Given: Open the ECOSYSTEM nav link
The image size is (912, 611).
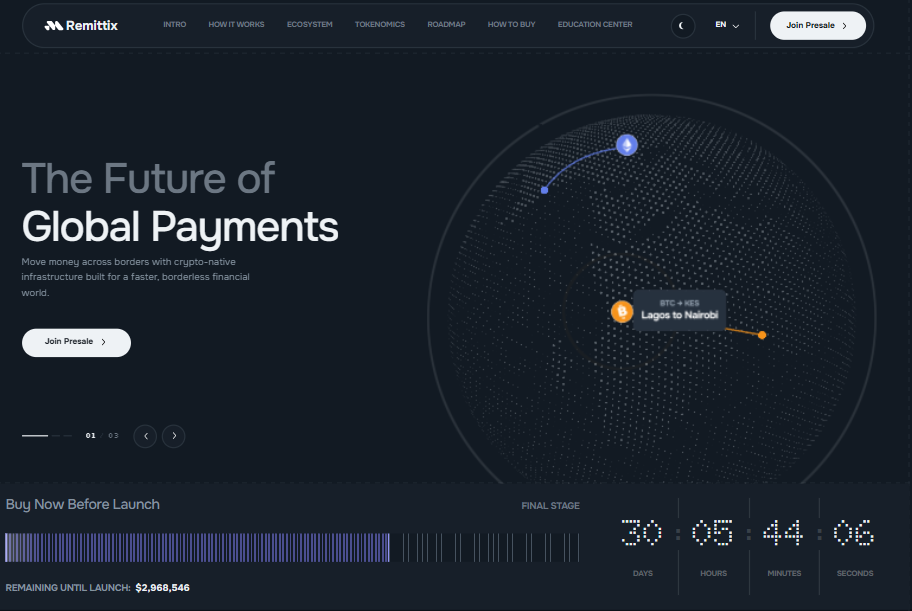Looking at the screenshot, I should point(309,24).
